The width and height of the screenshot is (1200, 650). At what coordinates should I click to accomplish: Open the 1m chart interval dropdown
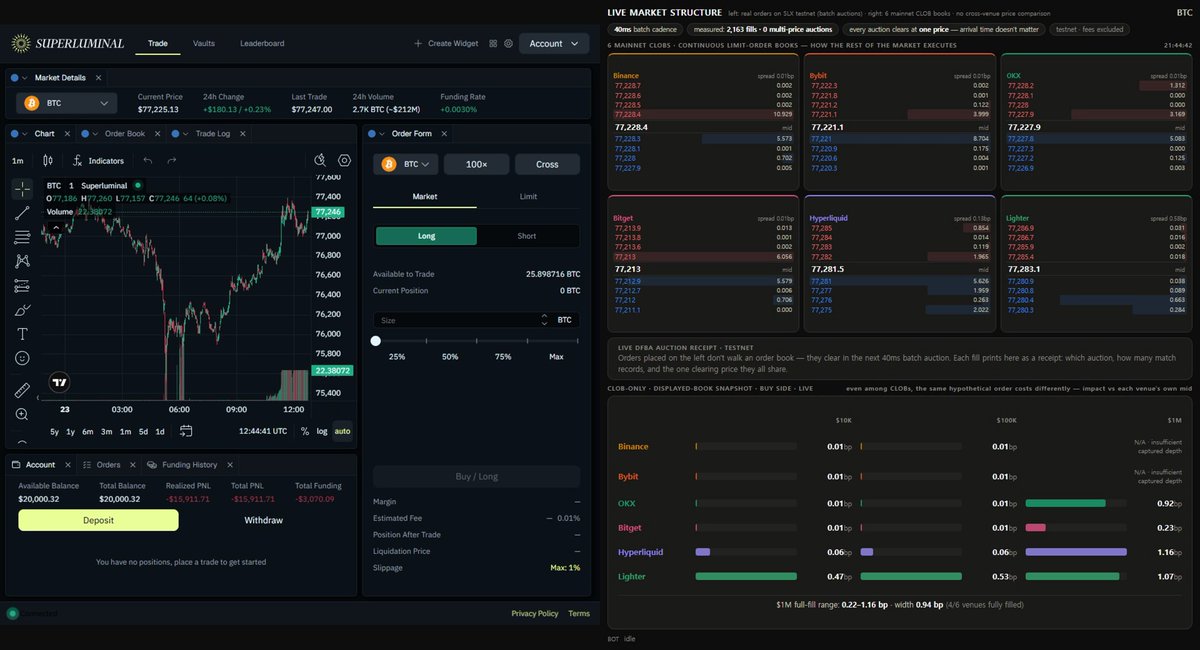[18, 160]
